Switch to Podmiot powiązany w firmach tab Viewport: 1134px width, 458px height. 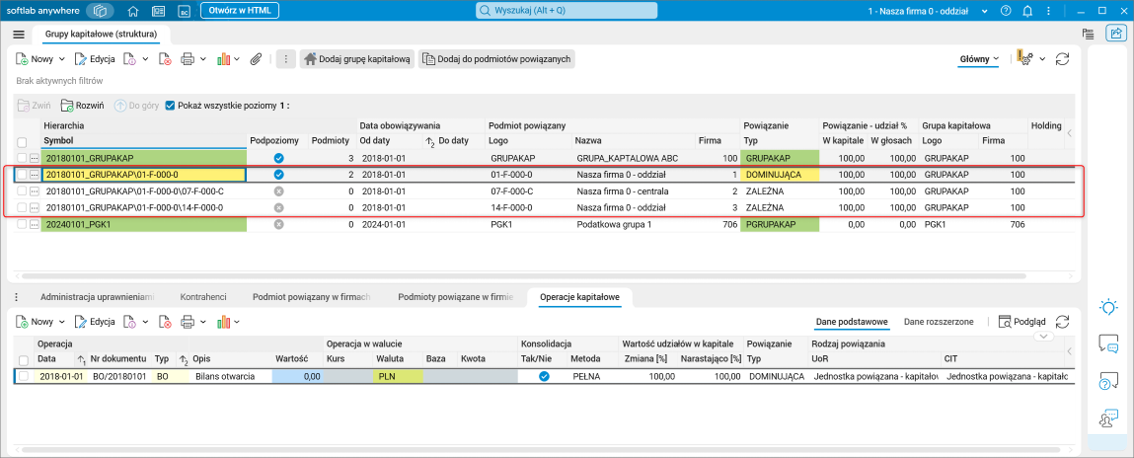(312, 297)
